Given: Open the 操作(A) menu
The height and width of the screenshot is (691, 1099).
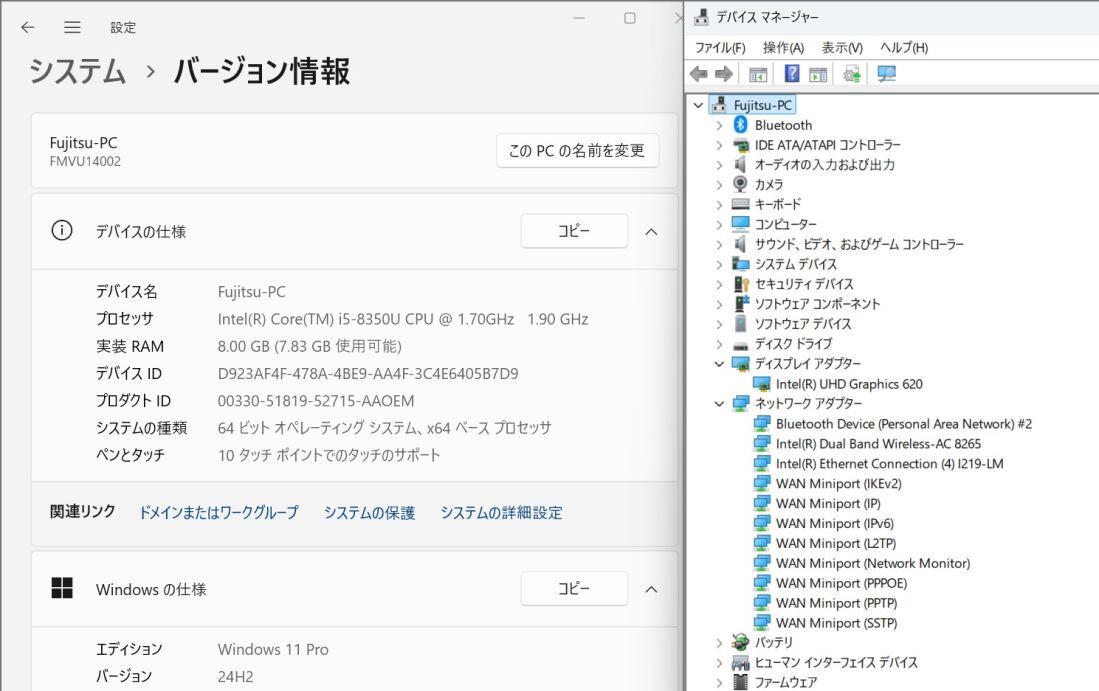Looking at the screenshot, I should pos(784,48).
